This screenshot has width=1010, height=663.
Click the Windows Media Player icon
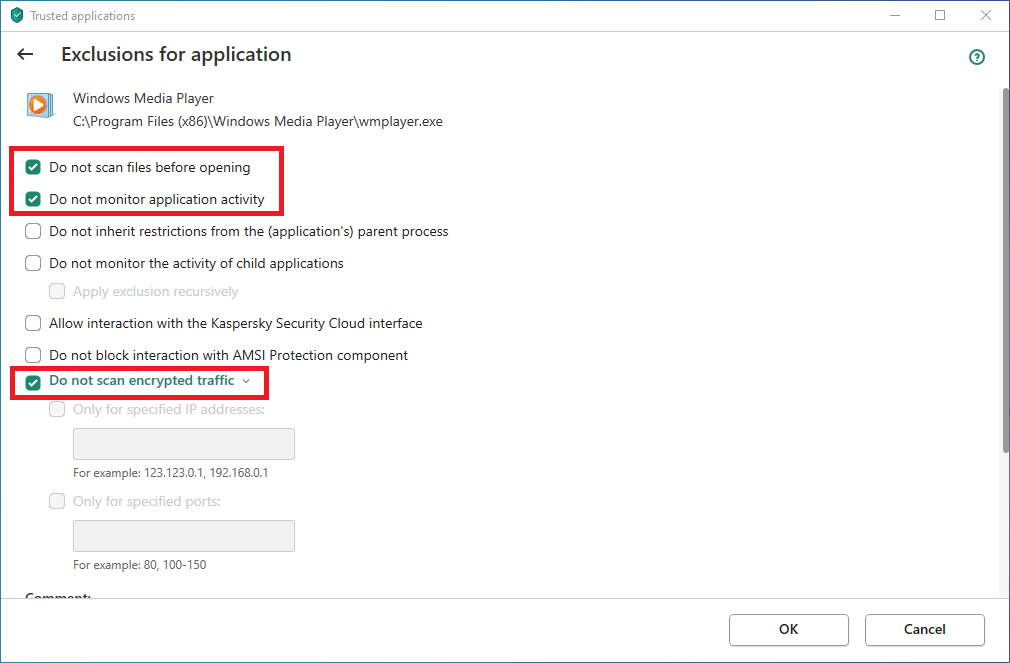pos(39,104)
